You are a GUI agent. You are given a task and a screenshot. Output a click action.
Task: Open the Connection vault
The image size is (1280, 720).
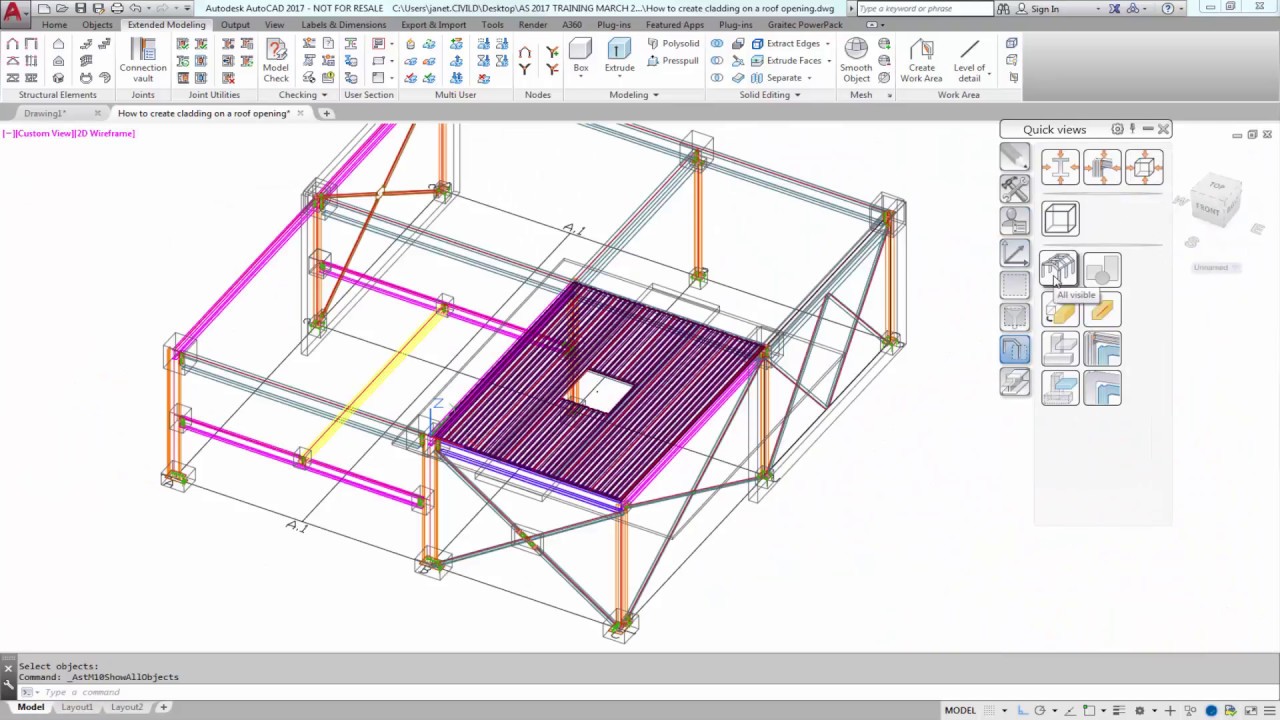143,60
